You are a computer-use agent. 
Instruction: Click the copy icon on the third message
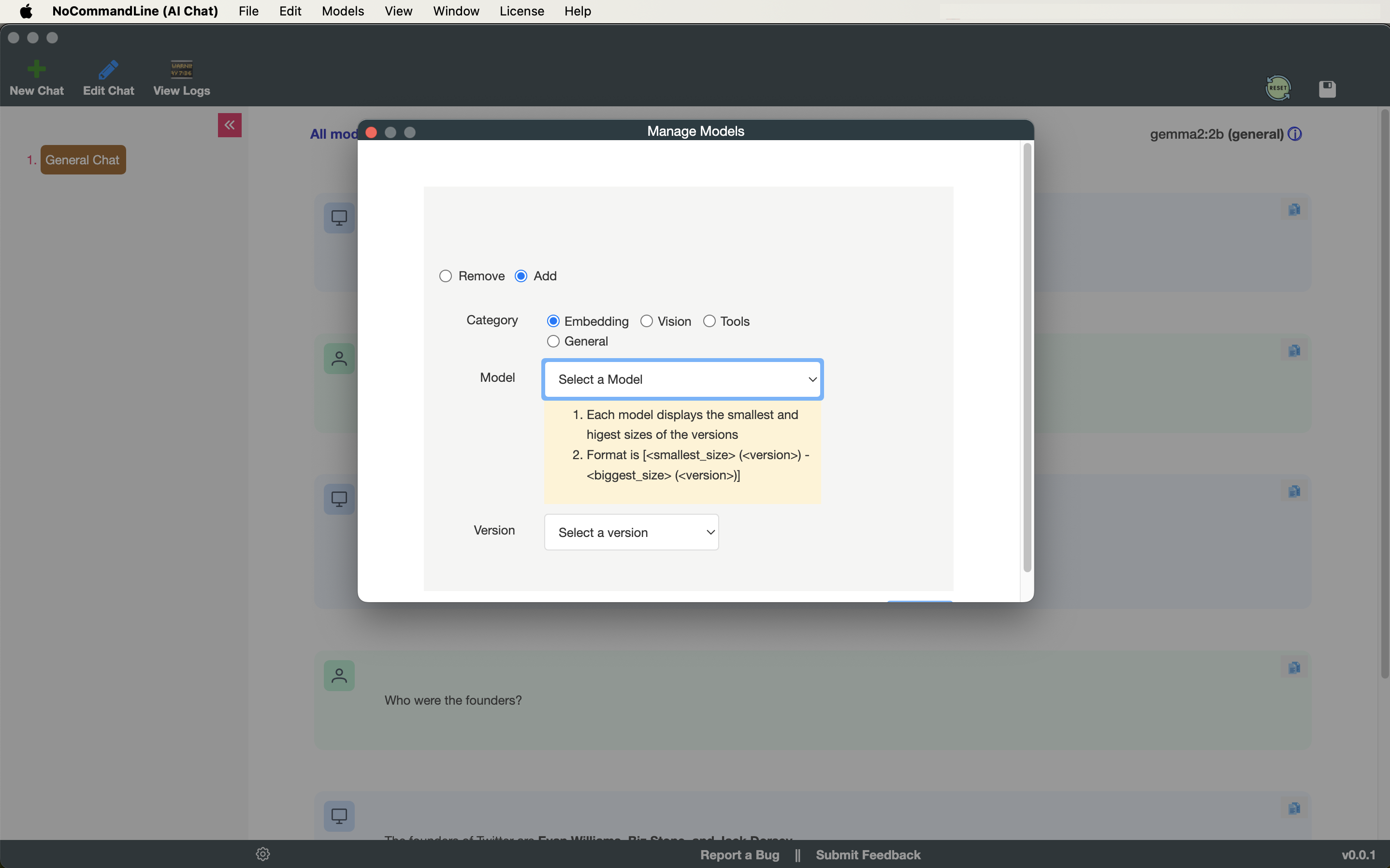coord(1294,492)
